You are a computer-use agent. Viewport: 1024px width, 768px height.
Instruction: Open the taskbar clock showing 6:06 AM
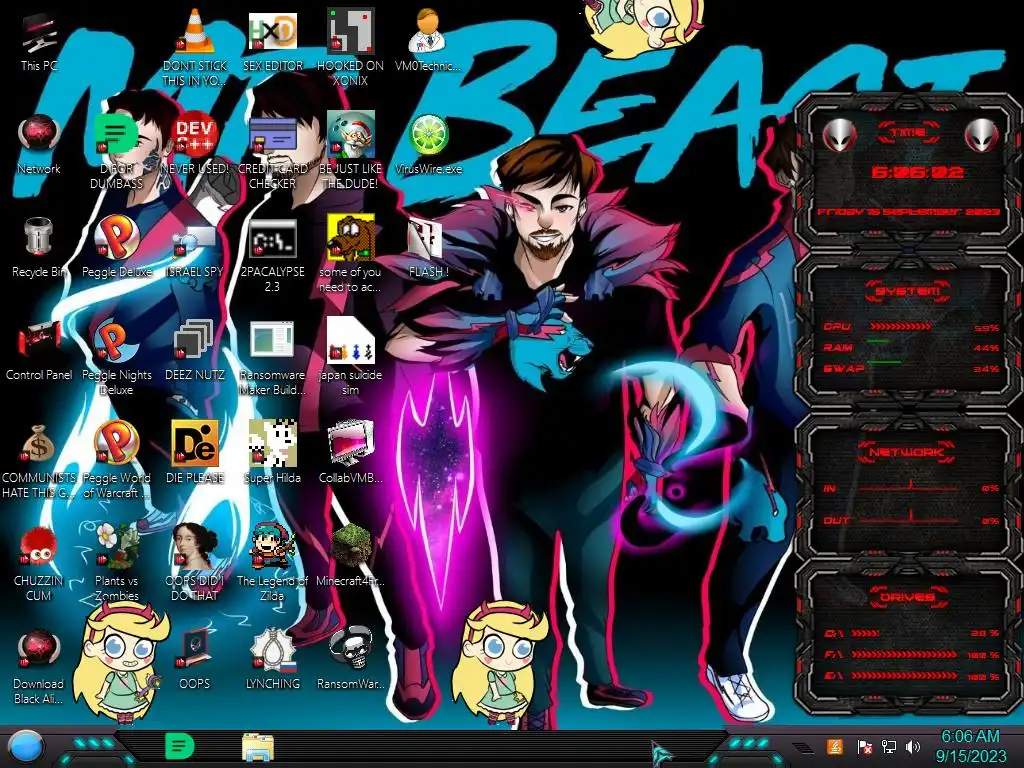point(970,746)
